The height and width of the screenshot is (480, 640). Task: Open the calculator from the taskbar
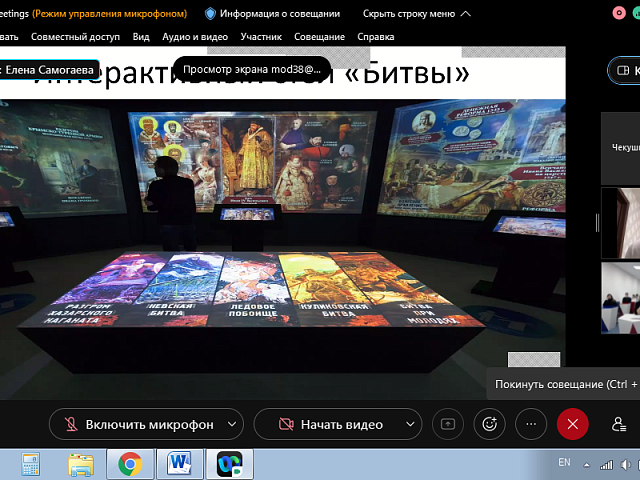tap(31, 464)
